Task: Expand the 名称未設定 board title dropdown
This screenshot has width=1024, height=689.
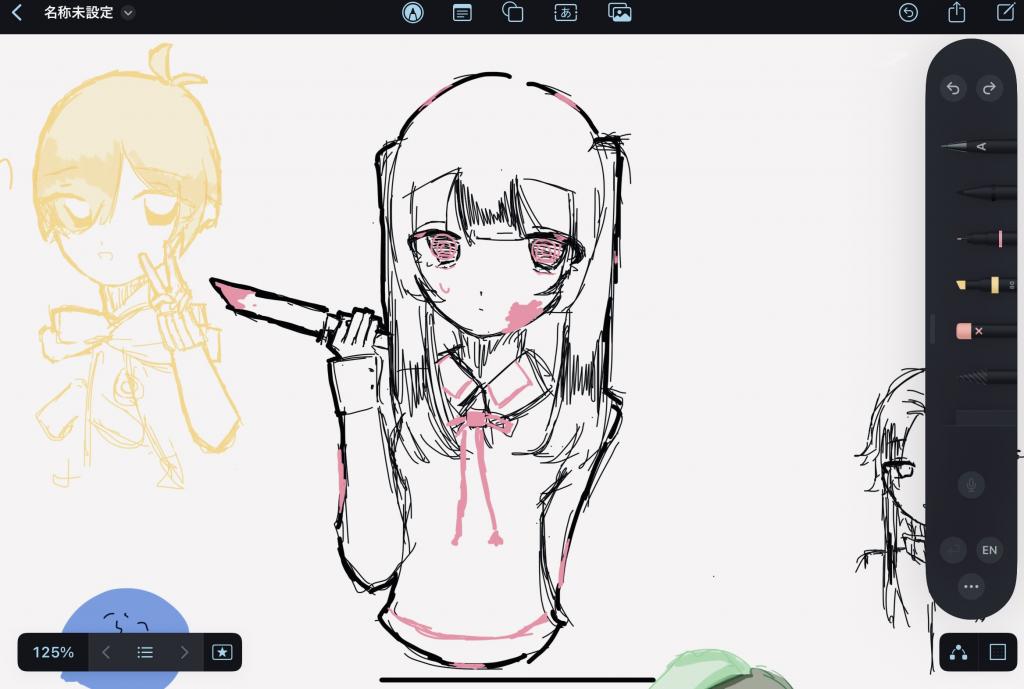Action: tap(128, 13)
